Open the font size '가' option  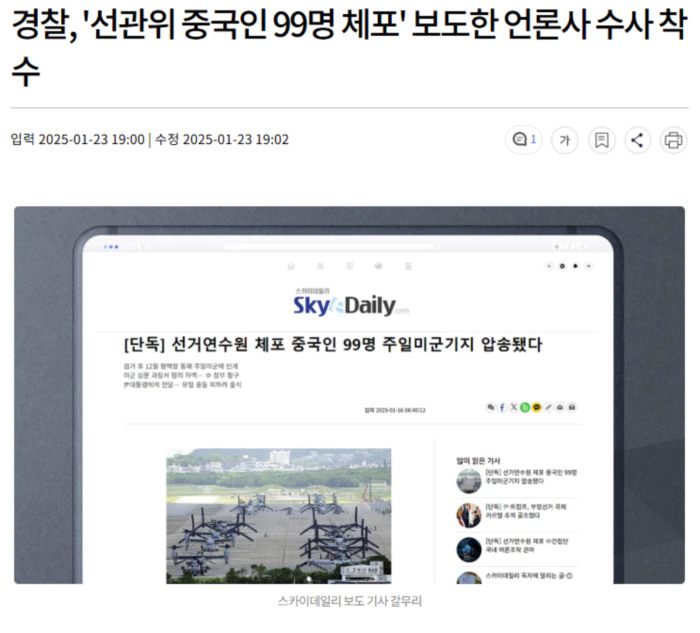565,140
